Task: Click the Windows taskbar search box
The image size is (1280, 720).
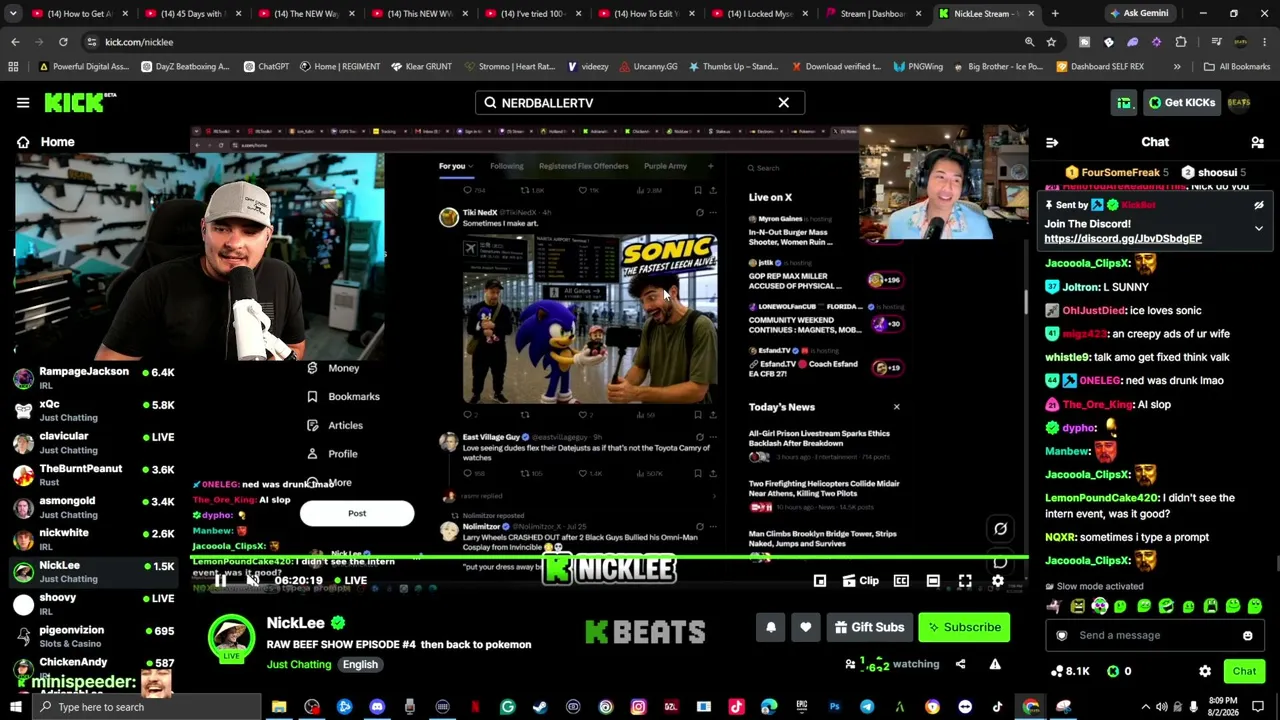Action: 146,707
